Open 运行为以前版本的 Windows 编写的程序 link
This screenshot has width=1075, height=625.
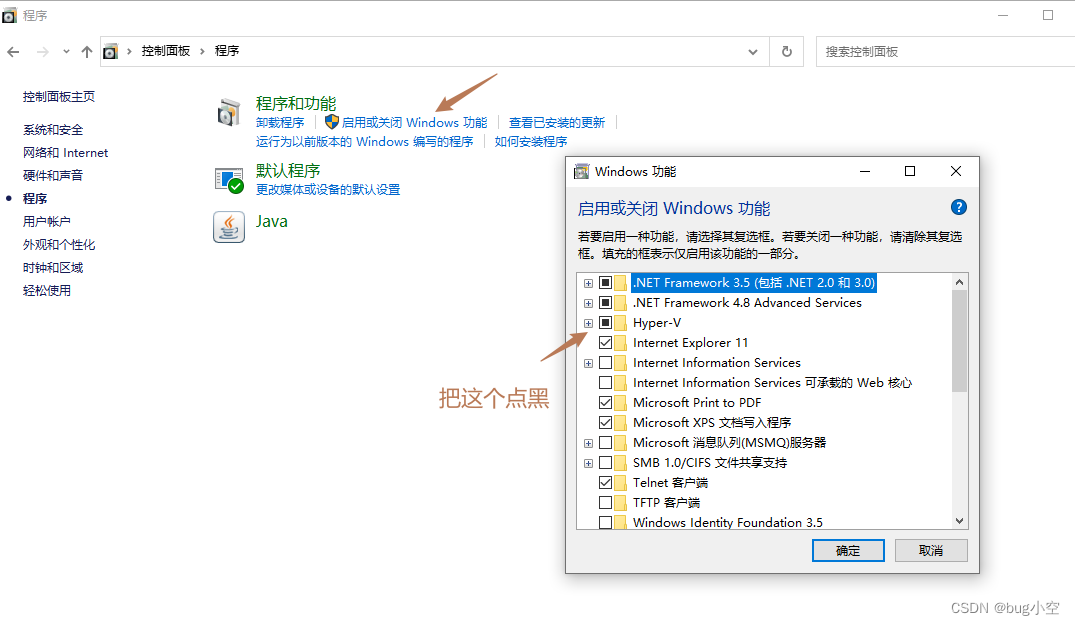pos(365,142)
